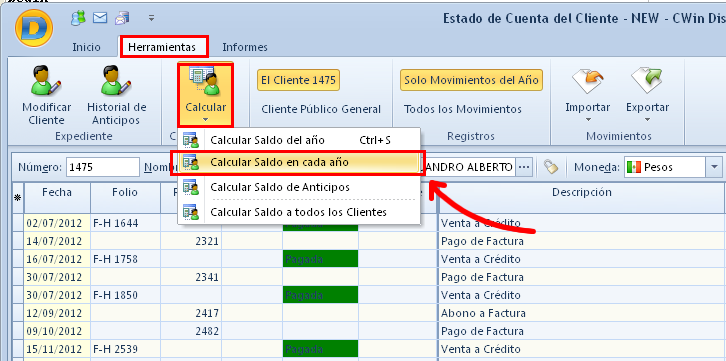Choose Calcular Saldo de Anticipos
The width and height of the screenshot is (726, 361).
click(x=299, y=187)
